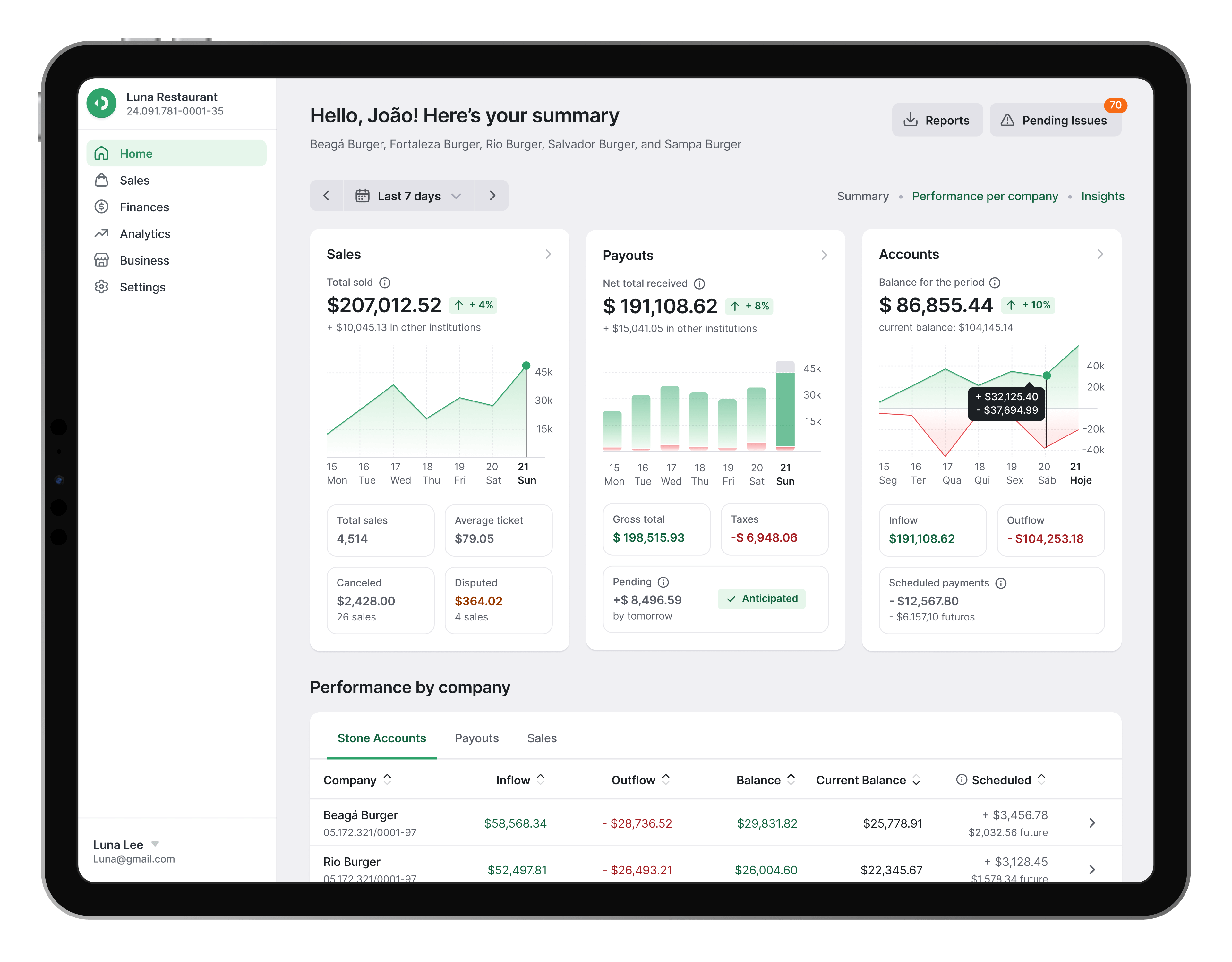This screenshot has width=1232, height=962.
Task: Toggle sort on Current Balance column
Action: (x=916, y=780)
